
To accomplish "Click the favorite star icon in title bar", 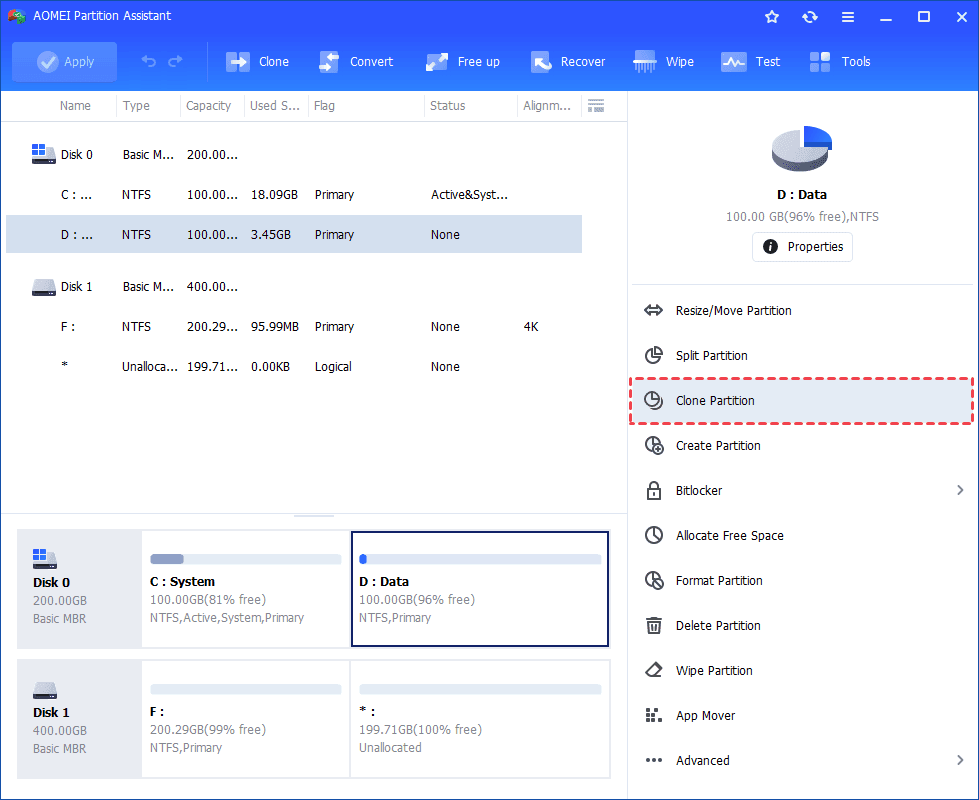I will (772, 16).
